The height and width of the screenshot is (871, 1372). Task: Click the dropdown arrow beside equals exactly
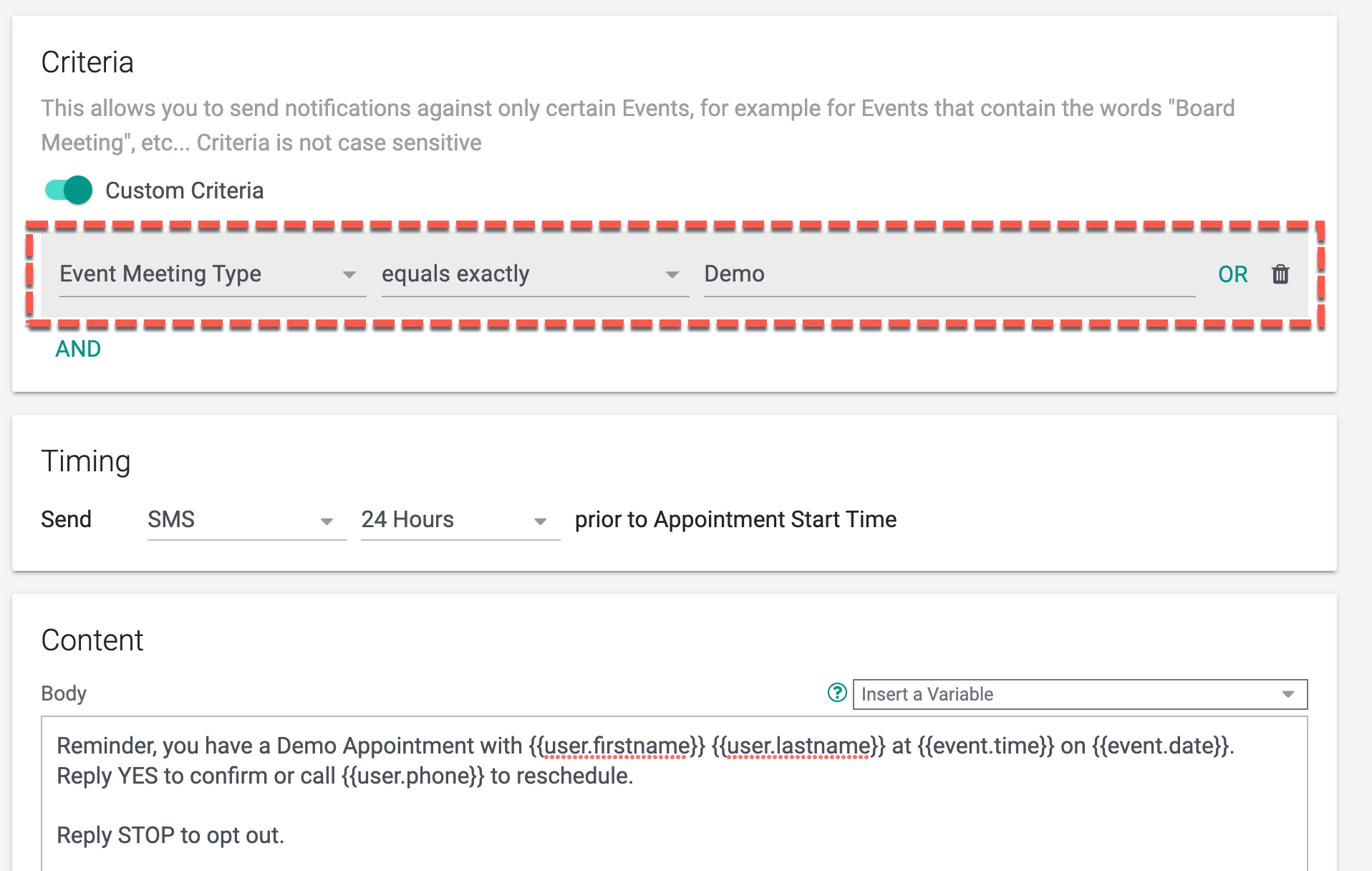pyautogui.click(x=672, y=274)
